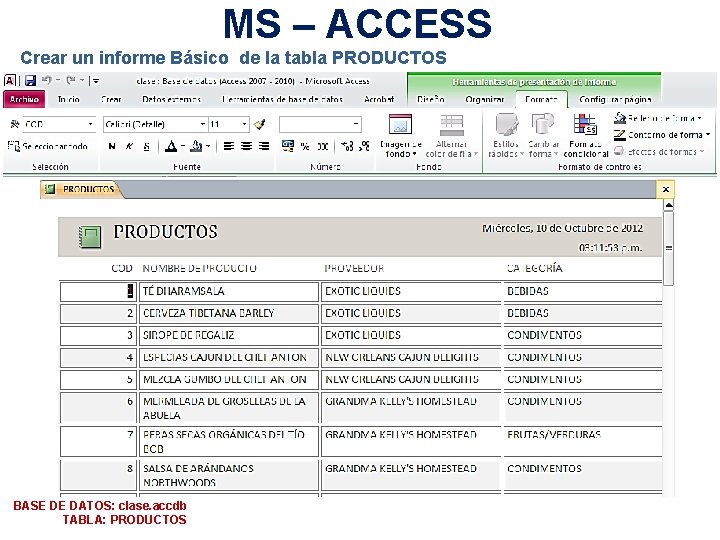This screenshot has height=540, width=720.
Task: Open the Datos externos tab
Action: point(171,99)
